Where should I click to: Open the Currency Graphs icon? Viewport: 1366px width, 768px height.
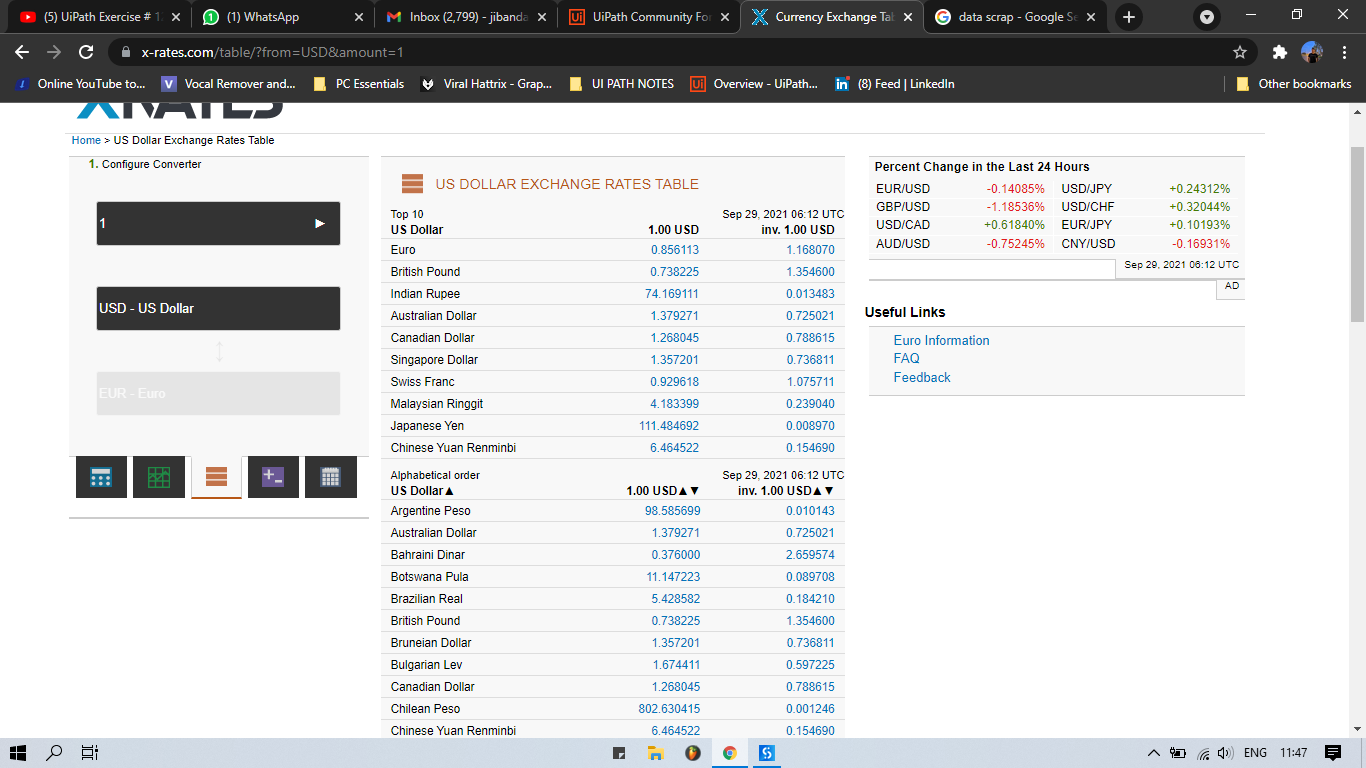(159, 477)
